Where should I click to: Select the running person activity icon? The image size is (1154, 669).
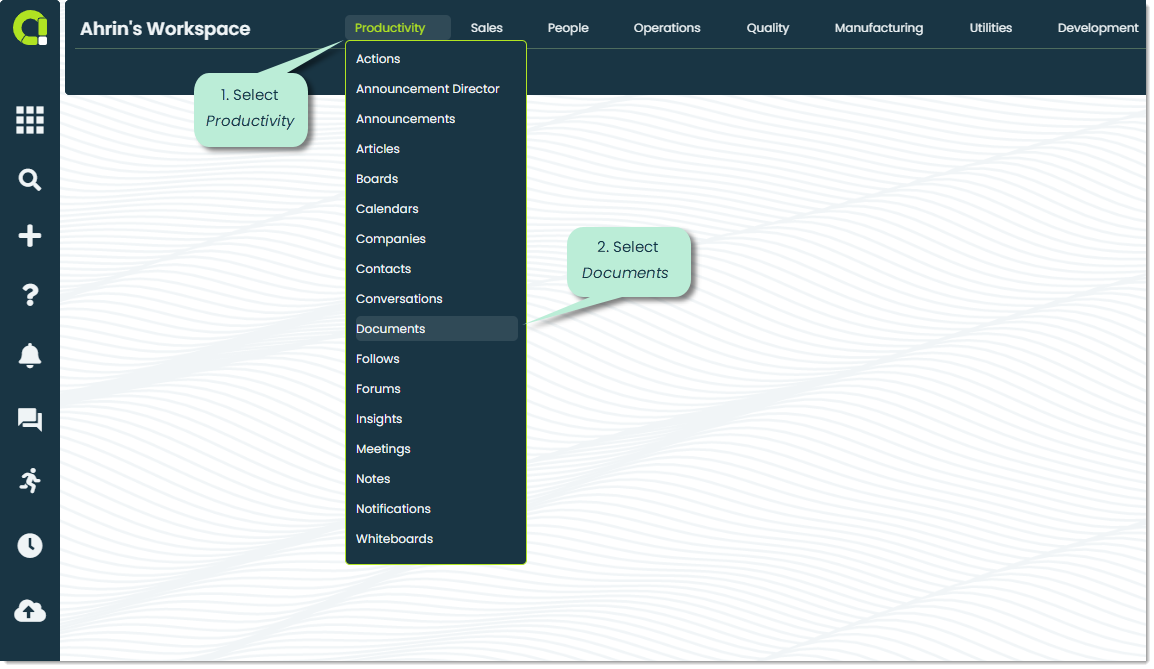pos(30,481)
